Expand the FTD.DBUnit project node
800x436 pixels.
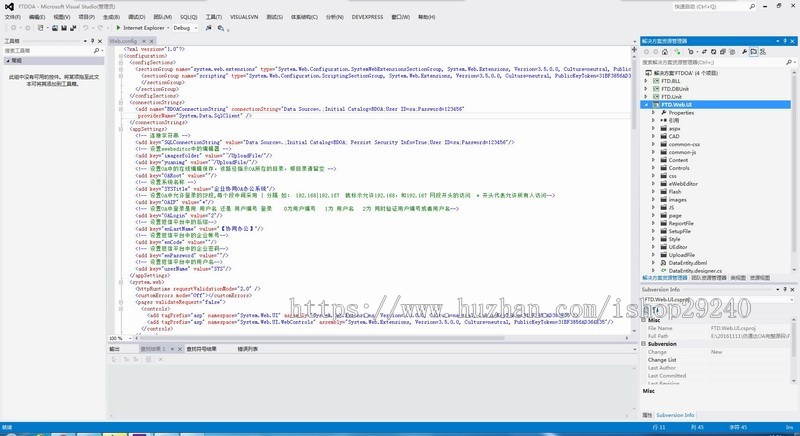pos(646,89)
